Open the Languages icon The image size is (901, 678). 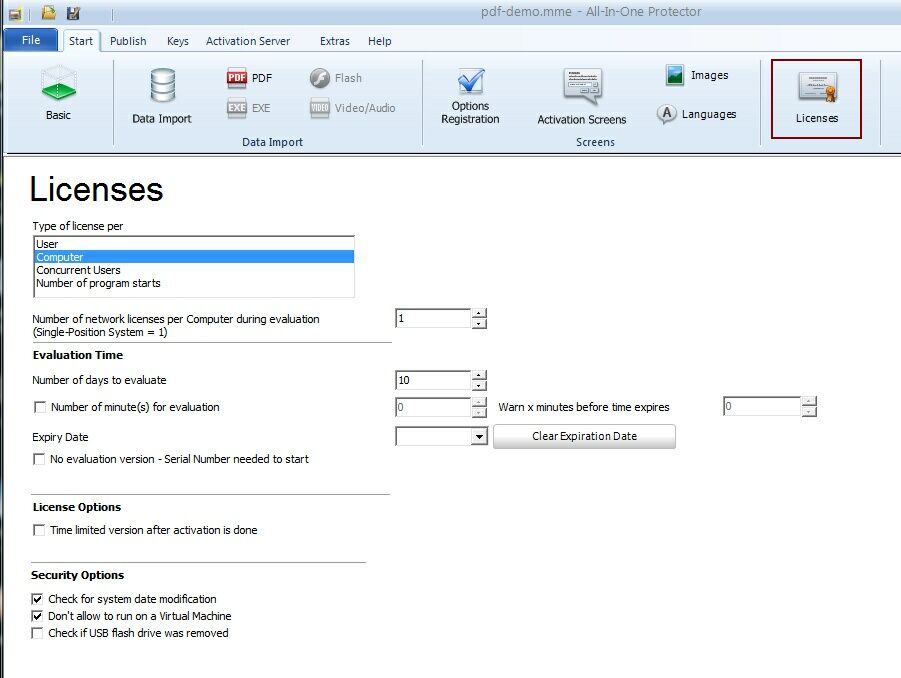click(667, 115)
